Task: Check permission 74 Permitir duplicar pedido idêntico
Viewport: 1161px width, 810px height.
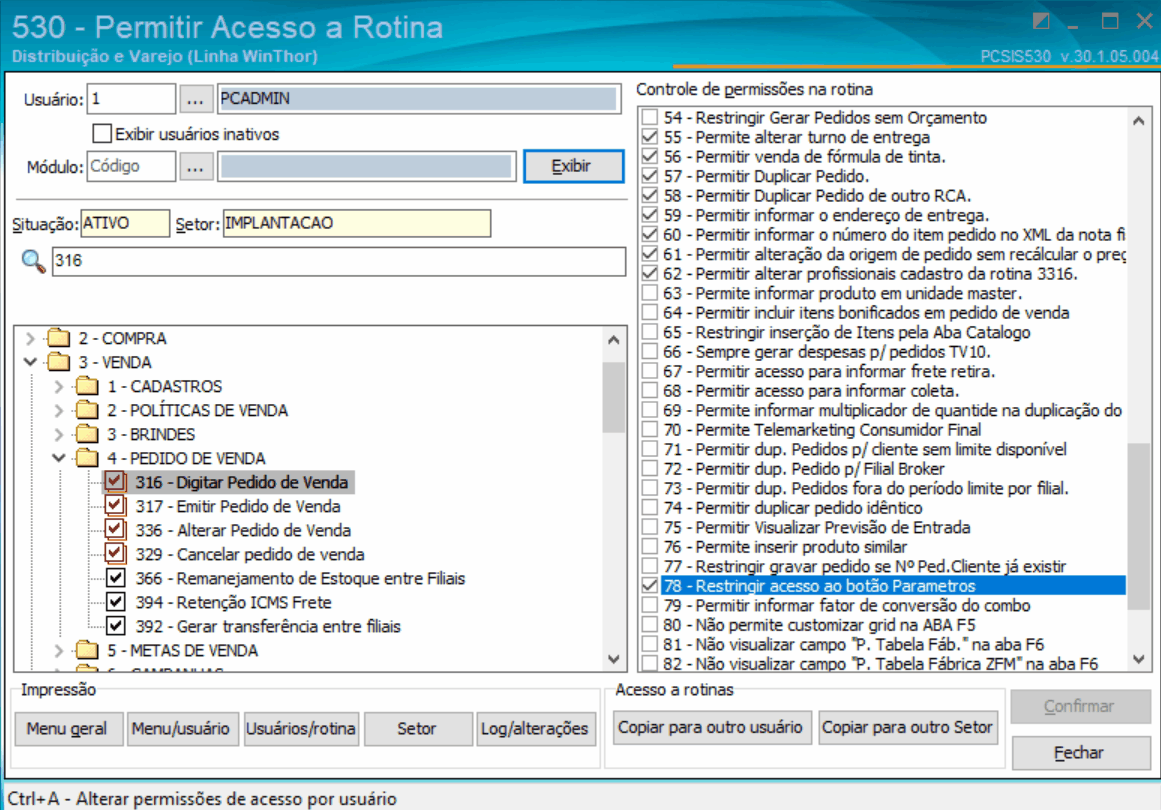Action: pos(650,508)
